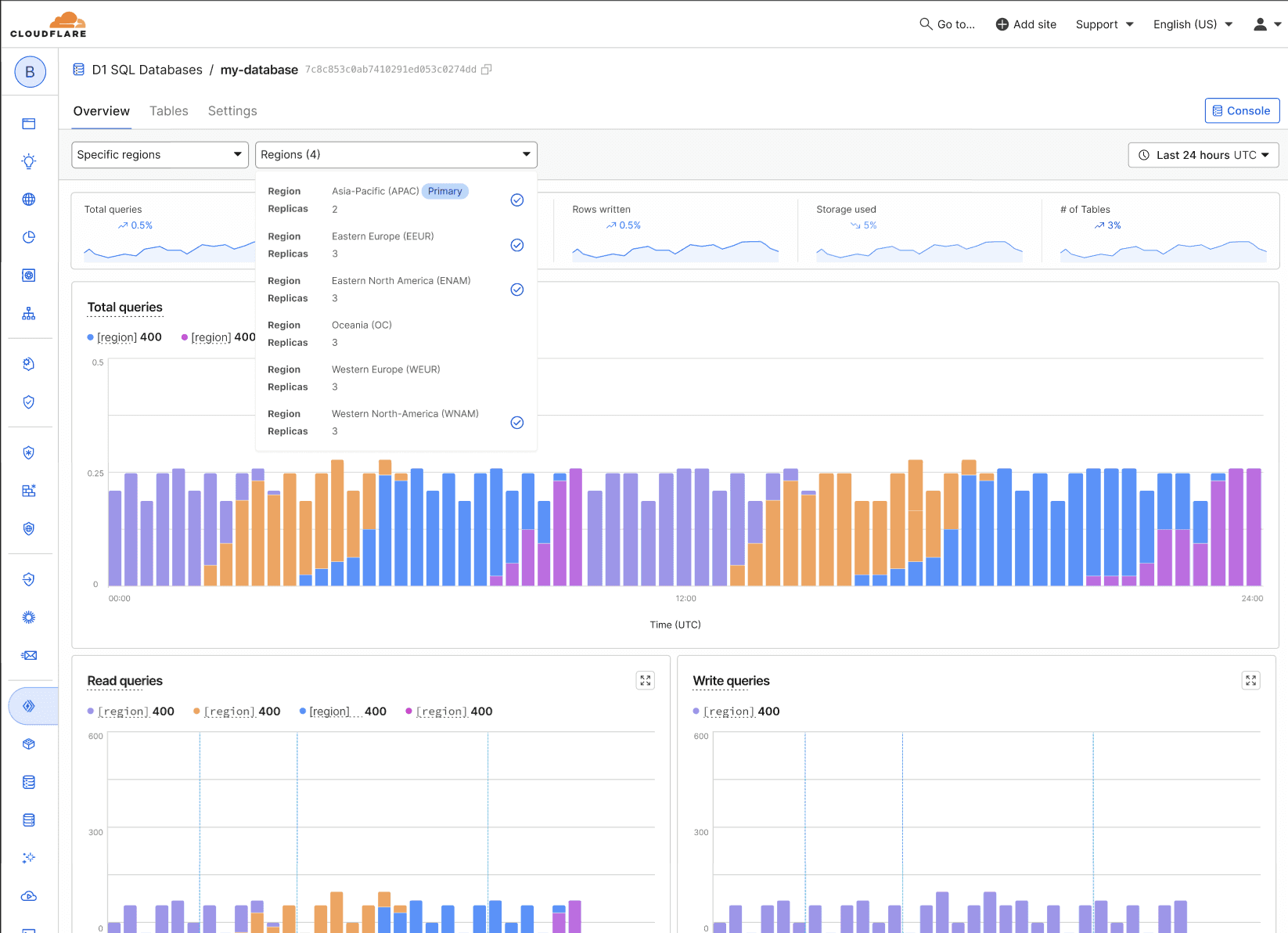Screen dimensions: 1288x933
Task: Open the globe domains icon in sidebar
Action: [29, 199]
